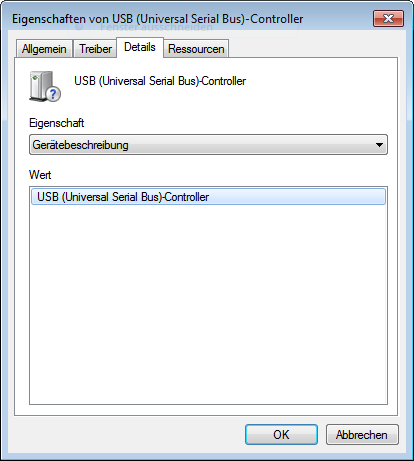Go to the Ressourcen tab

(196, 49)
